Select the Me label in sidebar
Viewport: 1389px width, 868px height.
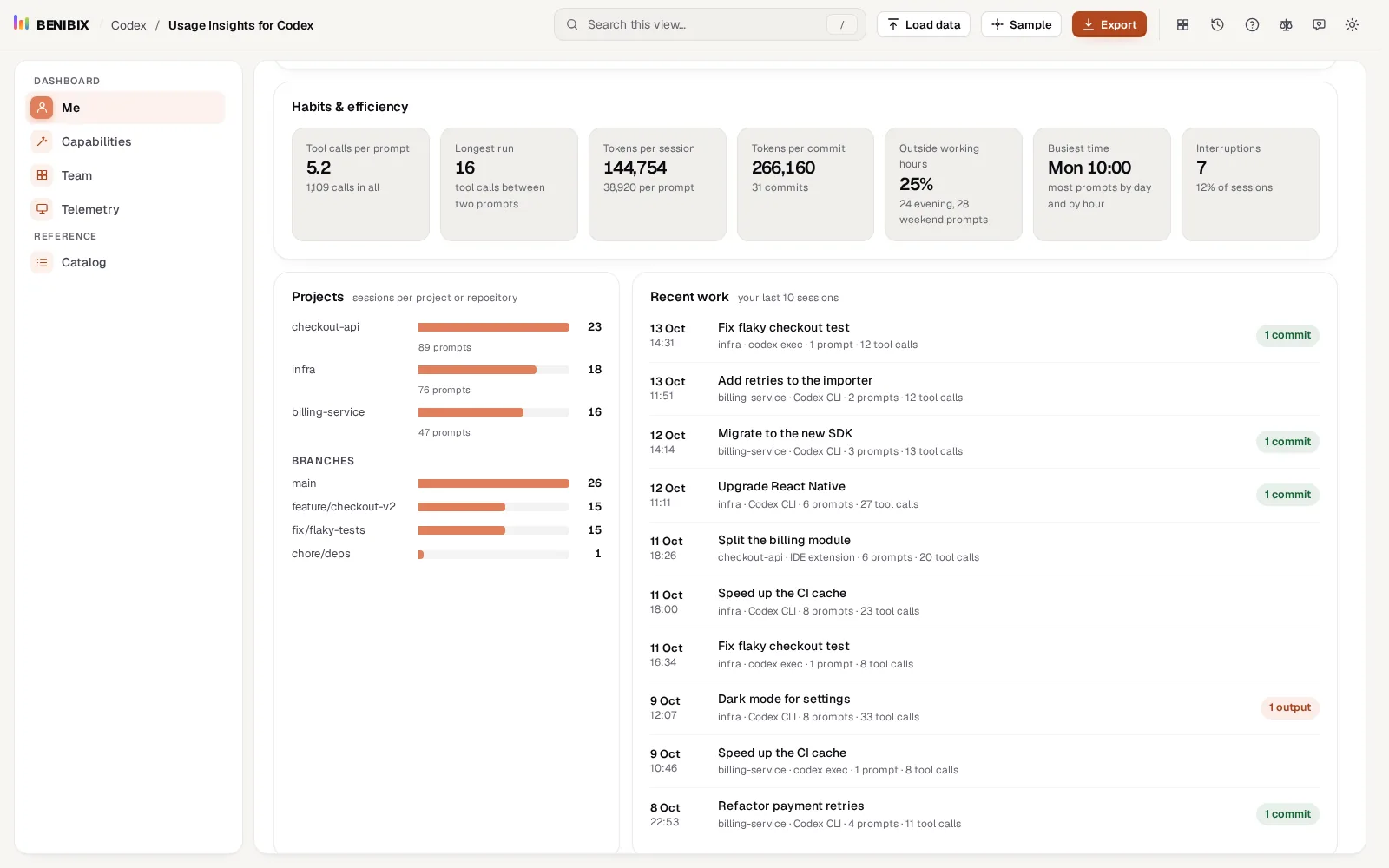(71, 108)
